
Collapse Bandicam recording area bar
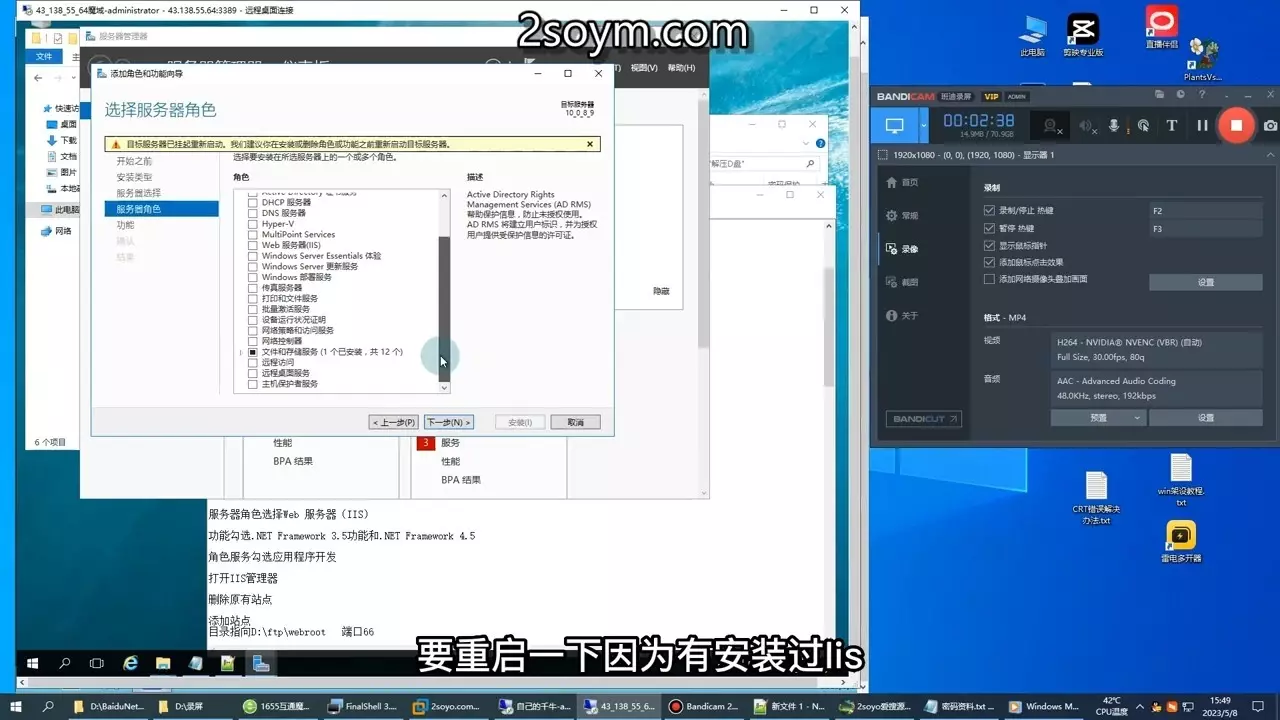[1269, 155]
